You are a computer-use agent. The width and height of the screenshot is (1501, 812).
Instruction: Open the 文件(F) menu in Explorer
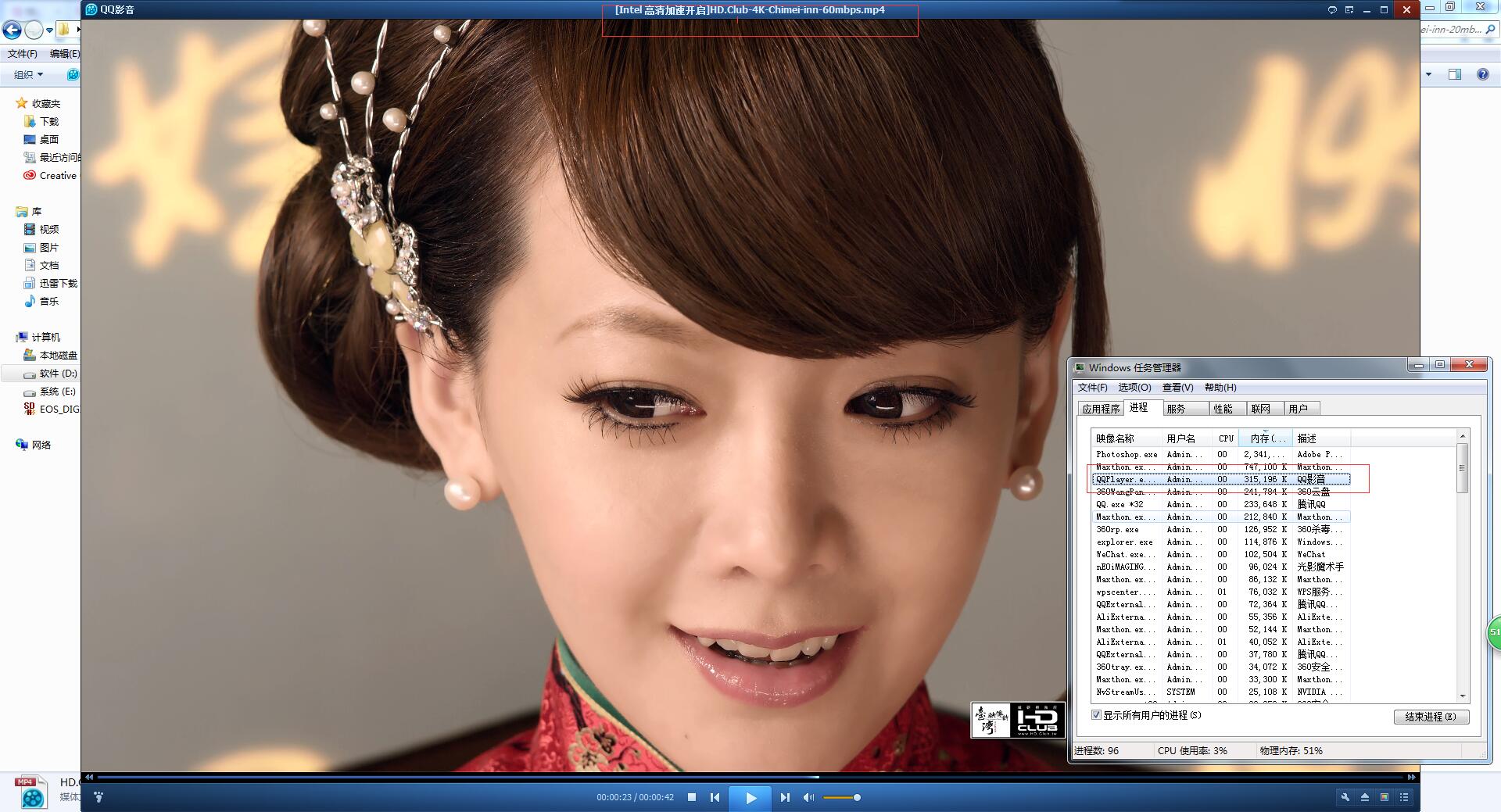(23, 54)
